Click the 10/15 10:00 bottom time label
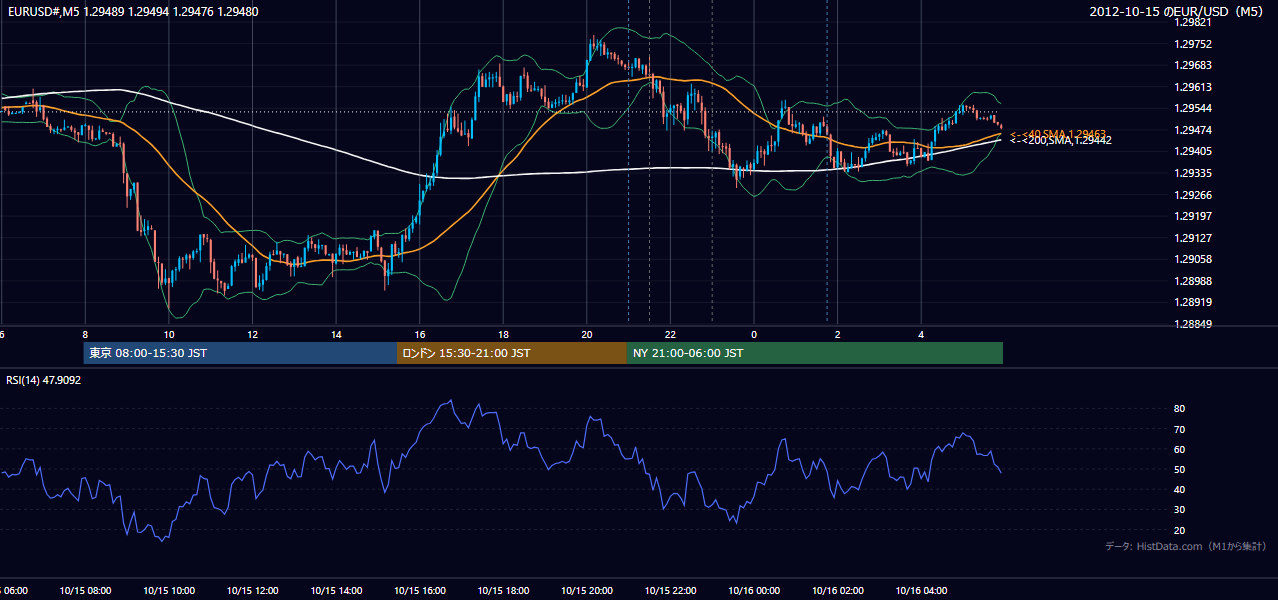Screen dimensions: 1278x600 pyautogui.click(x=169, y=591)
